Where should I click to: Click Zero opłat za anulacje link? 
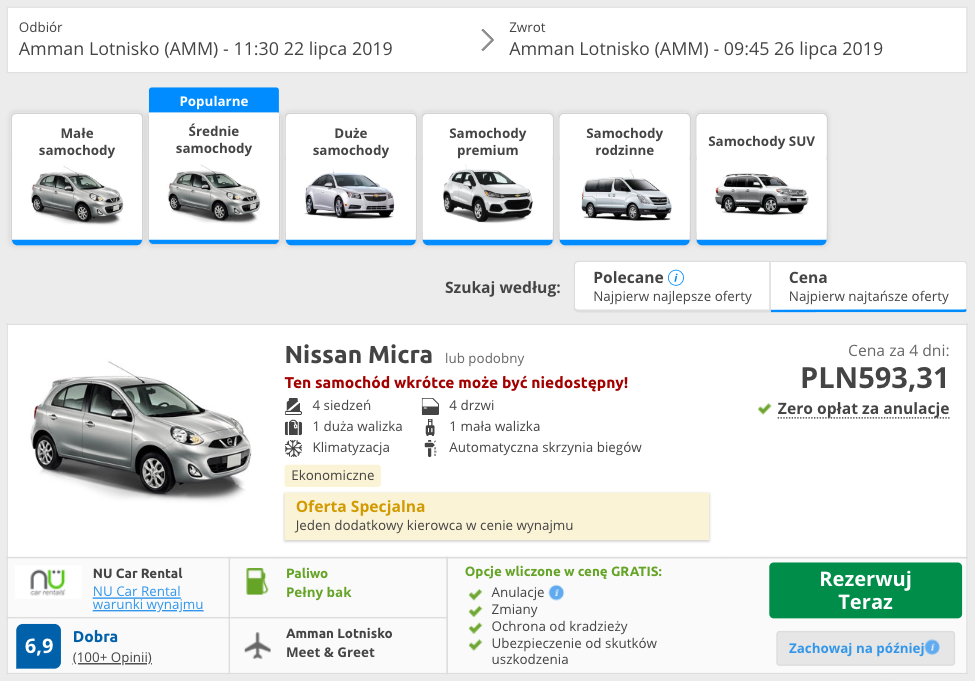863,409
